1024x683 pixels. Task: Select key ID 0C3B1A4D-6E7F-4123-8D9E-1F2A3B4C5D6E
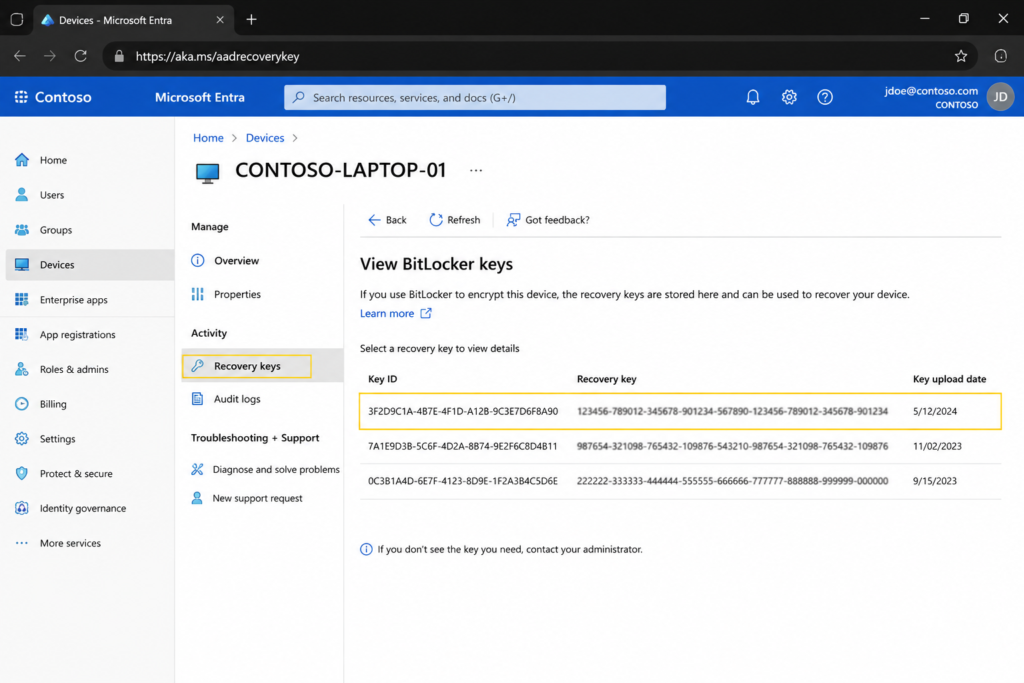462,481
